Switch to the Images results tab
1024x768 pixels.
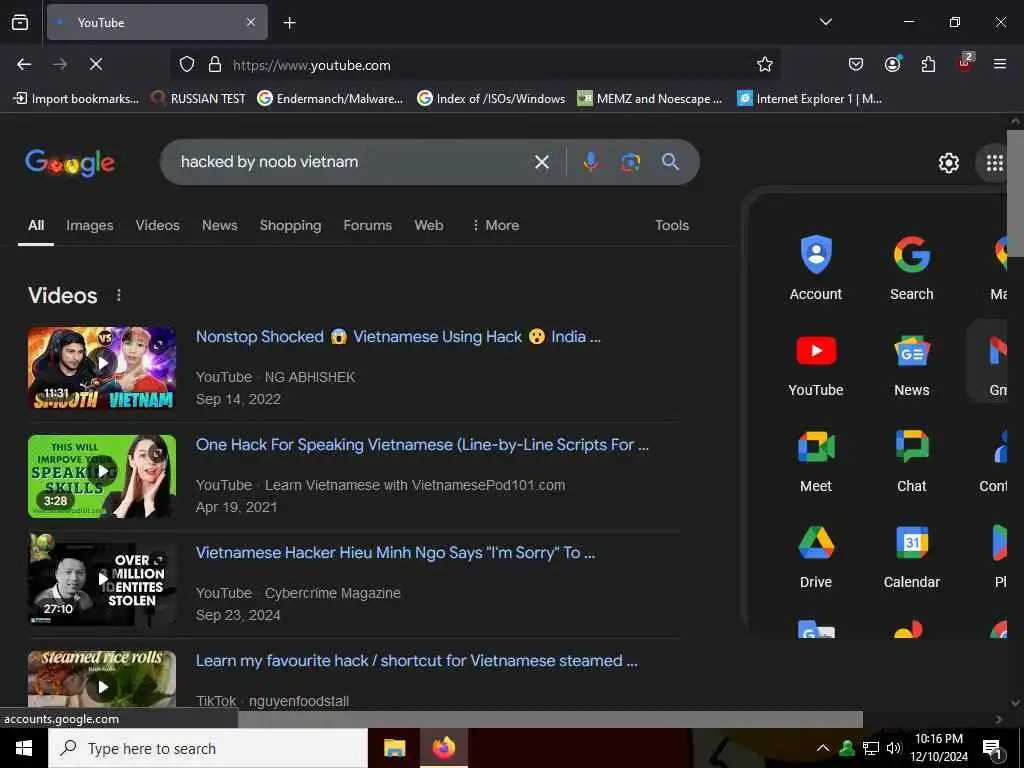(89, 225)
